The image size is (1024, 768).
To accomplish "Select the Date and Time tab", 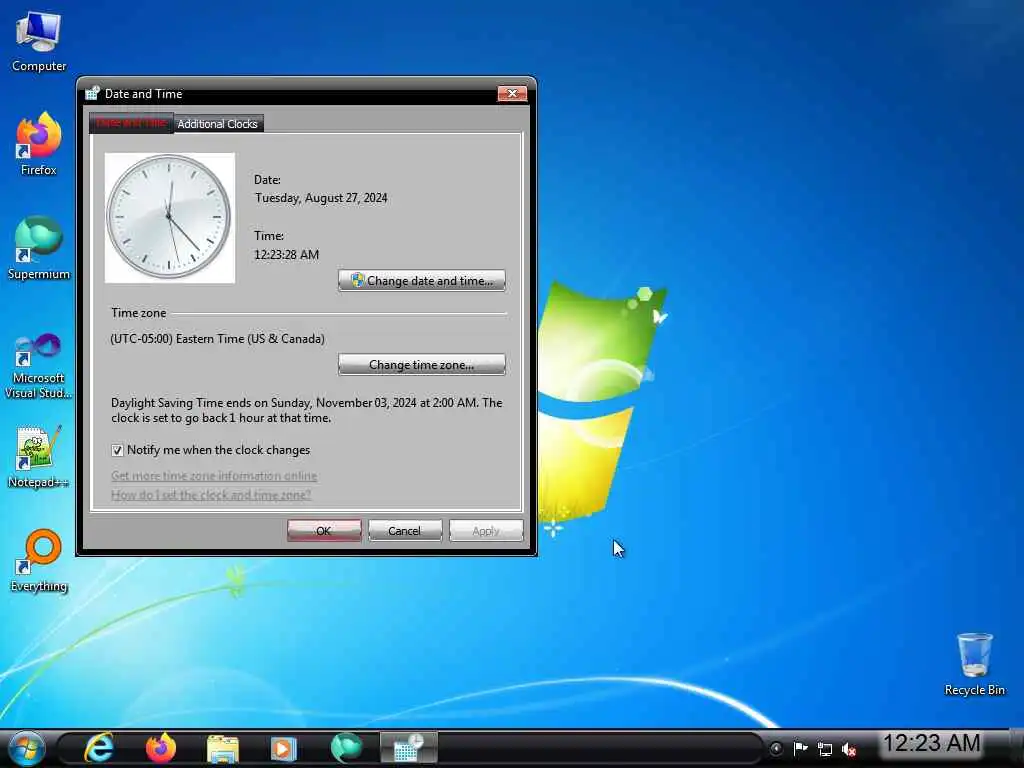I will point(131,123).
